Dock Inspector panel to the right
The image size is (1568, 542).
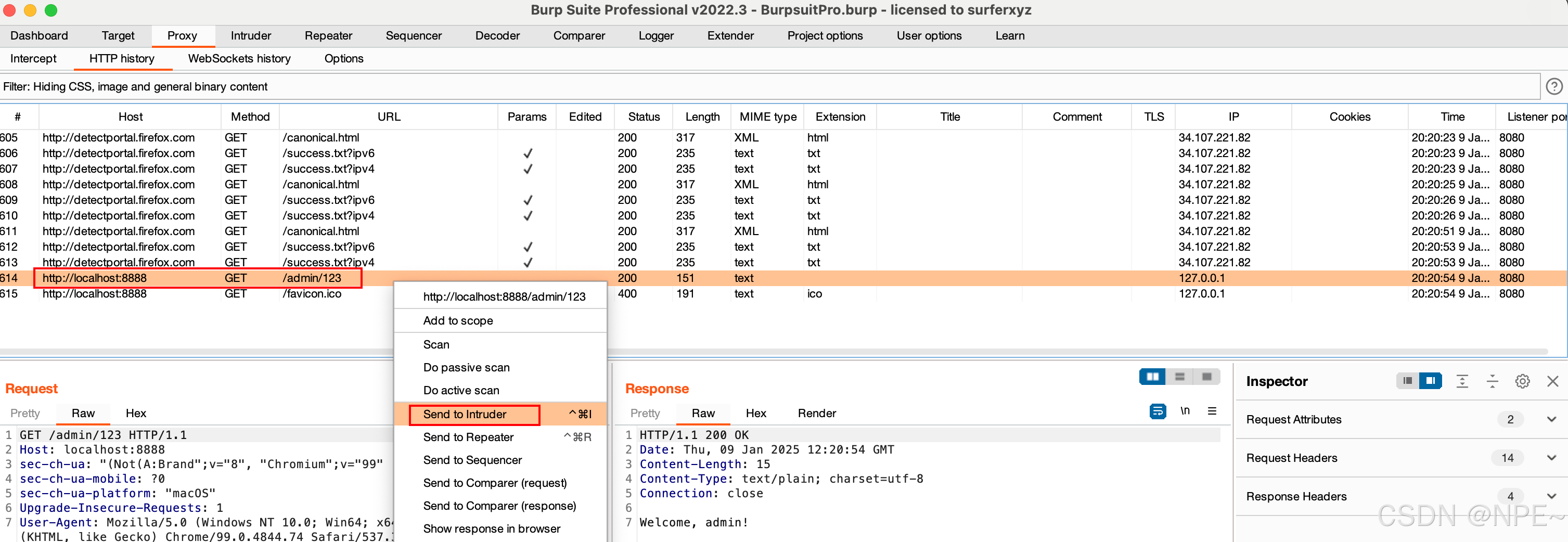tap(1430, 381)
